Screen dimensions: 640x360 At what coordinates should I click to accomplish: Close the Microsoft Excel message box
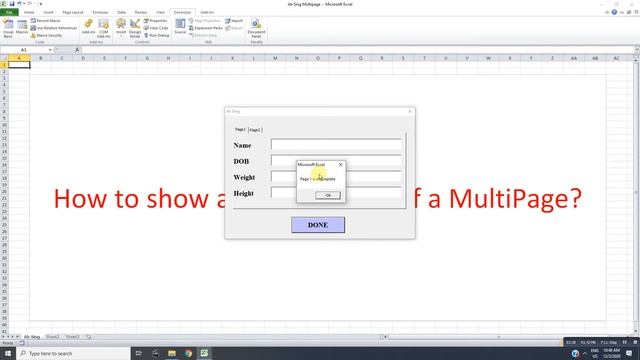point(340,164)
